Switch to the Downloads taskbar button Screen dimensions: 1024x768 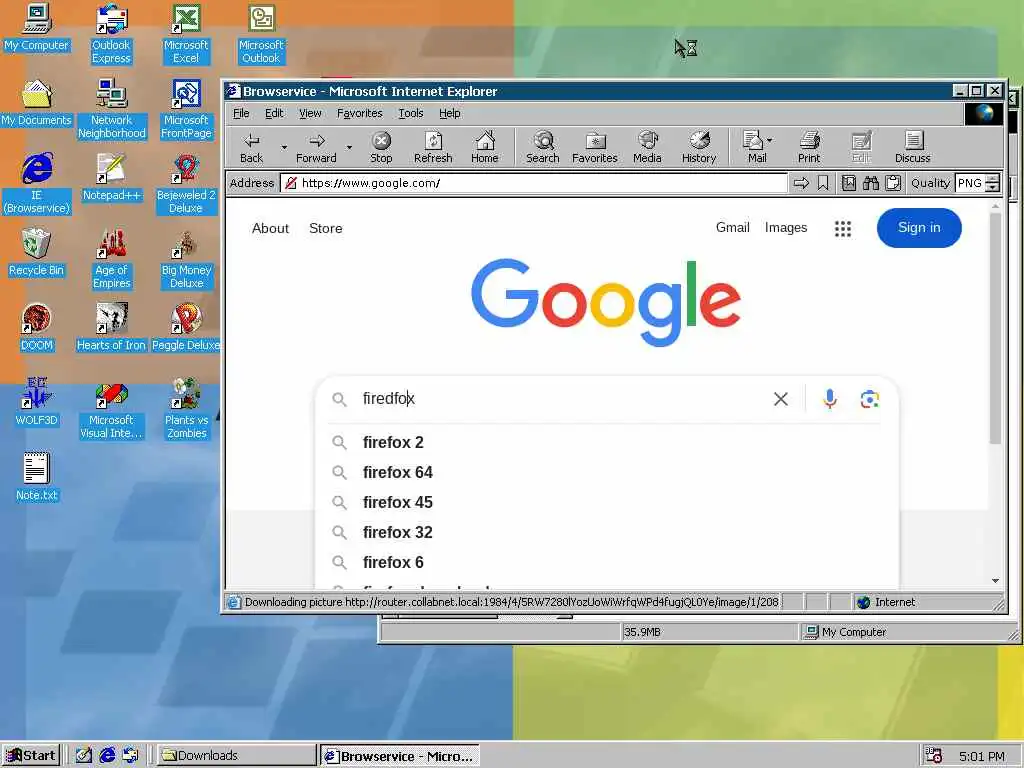[x=236, y=756]
